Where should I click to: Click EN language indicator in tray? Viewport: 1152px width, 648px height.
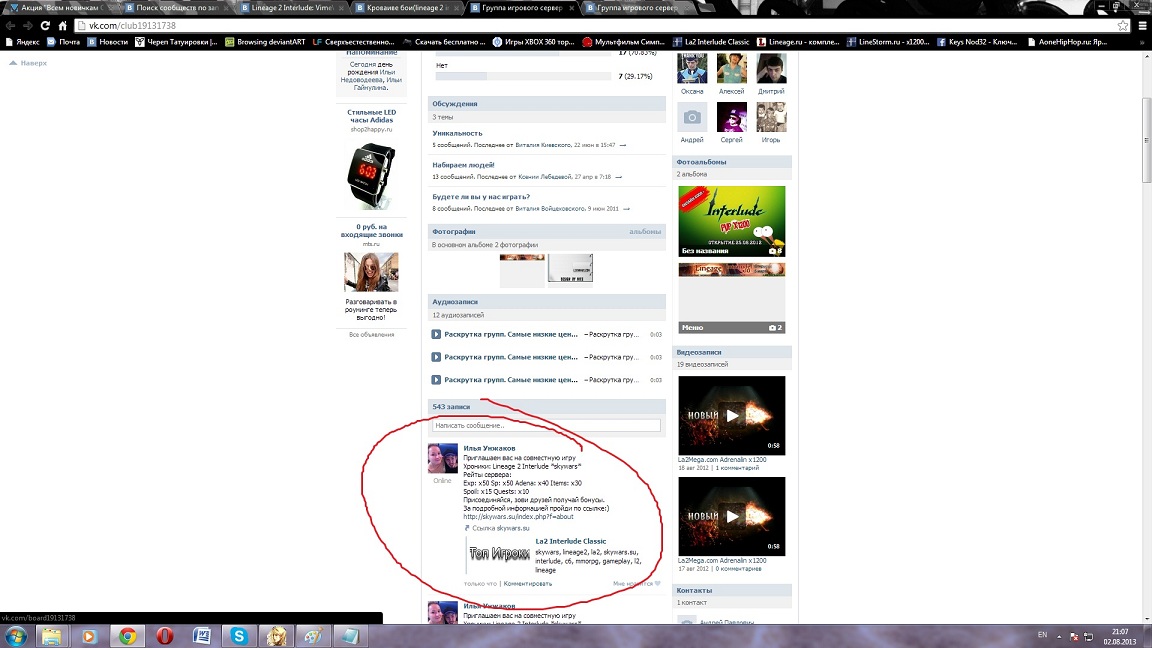coord(1042,635)
